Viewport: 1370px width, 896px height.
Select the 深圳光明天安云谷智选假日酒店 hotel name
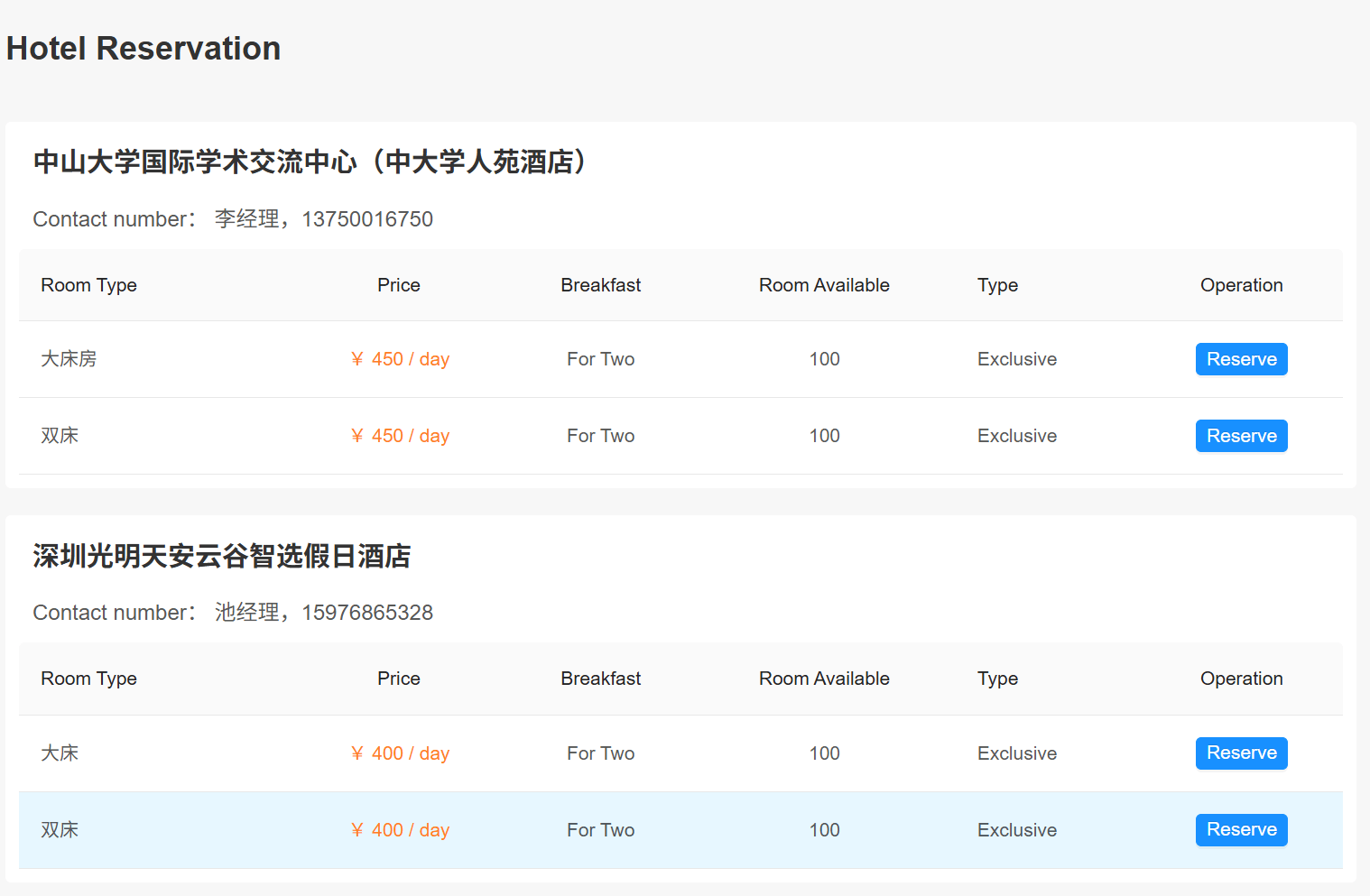pyautogui.click(x=221, y=557)
